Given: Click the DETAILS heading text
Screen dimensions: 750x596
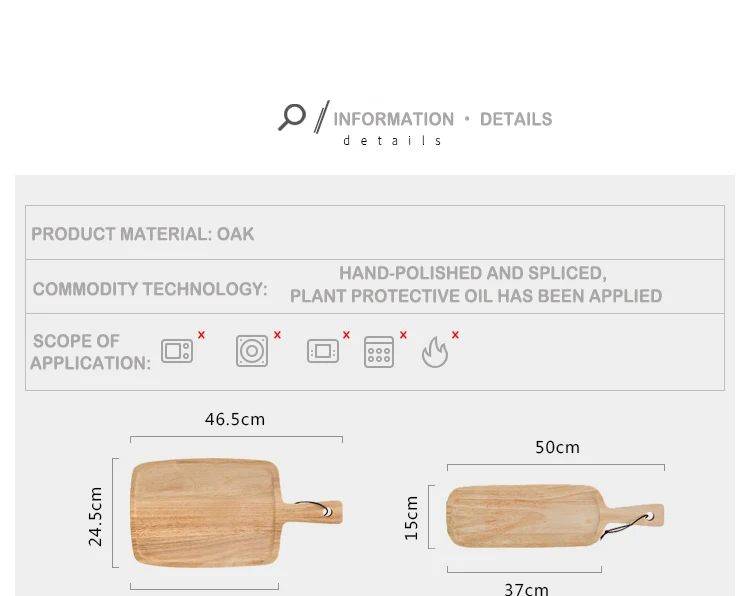Looking at the screenshot, I should 516,119.
